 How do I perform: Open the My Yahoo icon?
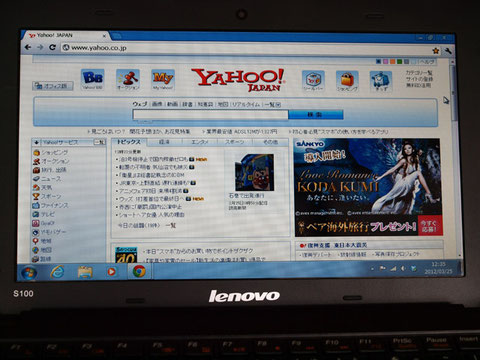tap(163, 80)
